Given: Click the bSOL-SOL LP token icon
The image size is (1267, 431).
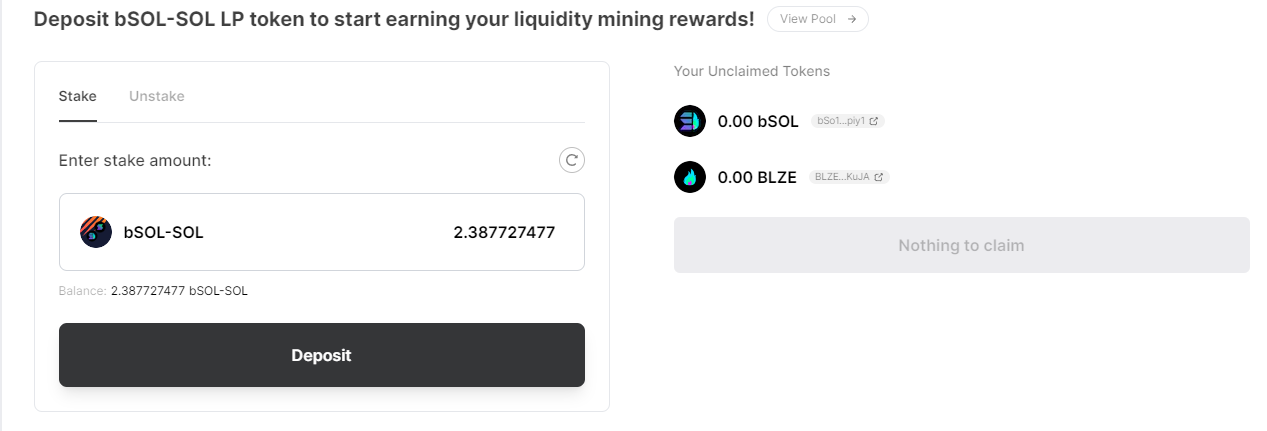Looking at the screenshot, I should click(x=96, y=232).
